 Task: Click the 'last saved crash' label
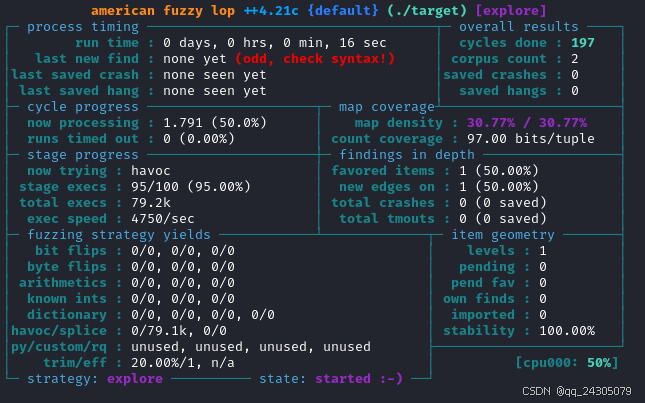pos(75,75)
